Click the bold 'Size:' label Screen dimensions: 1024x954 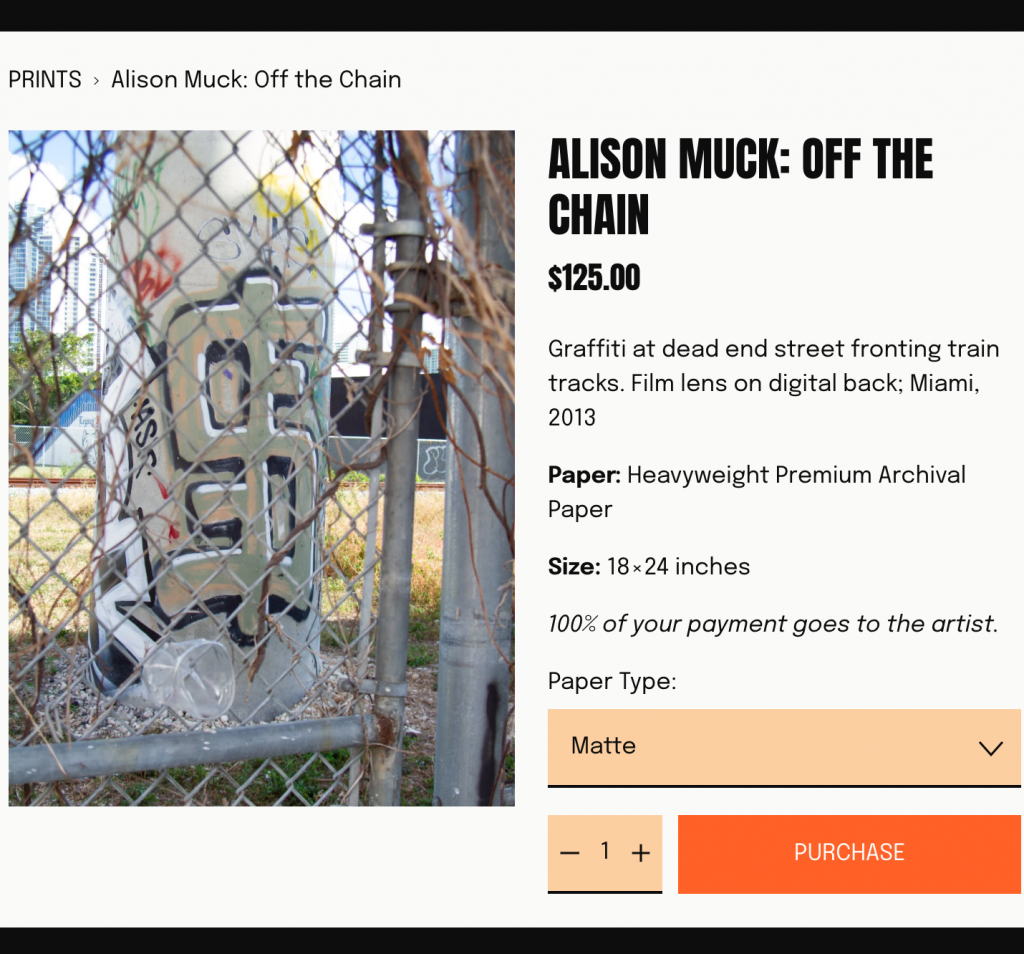tap(574, 567)
